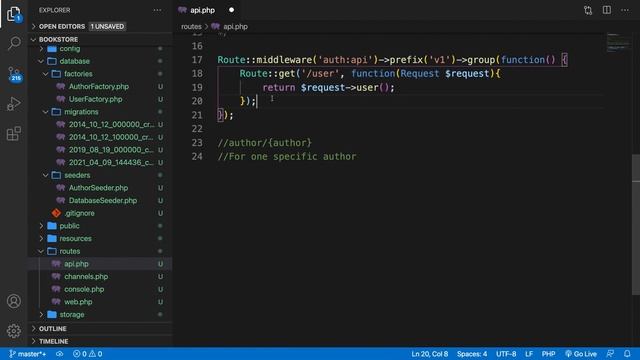The height and width of the screenshot is (360, 640).
Task: Open the notifications bell
Action: click(x=627, y=354)
